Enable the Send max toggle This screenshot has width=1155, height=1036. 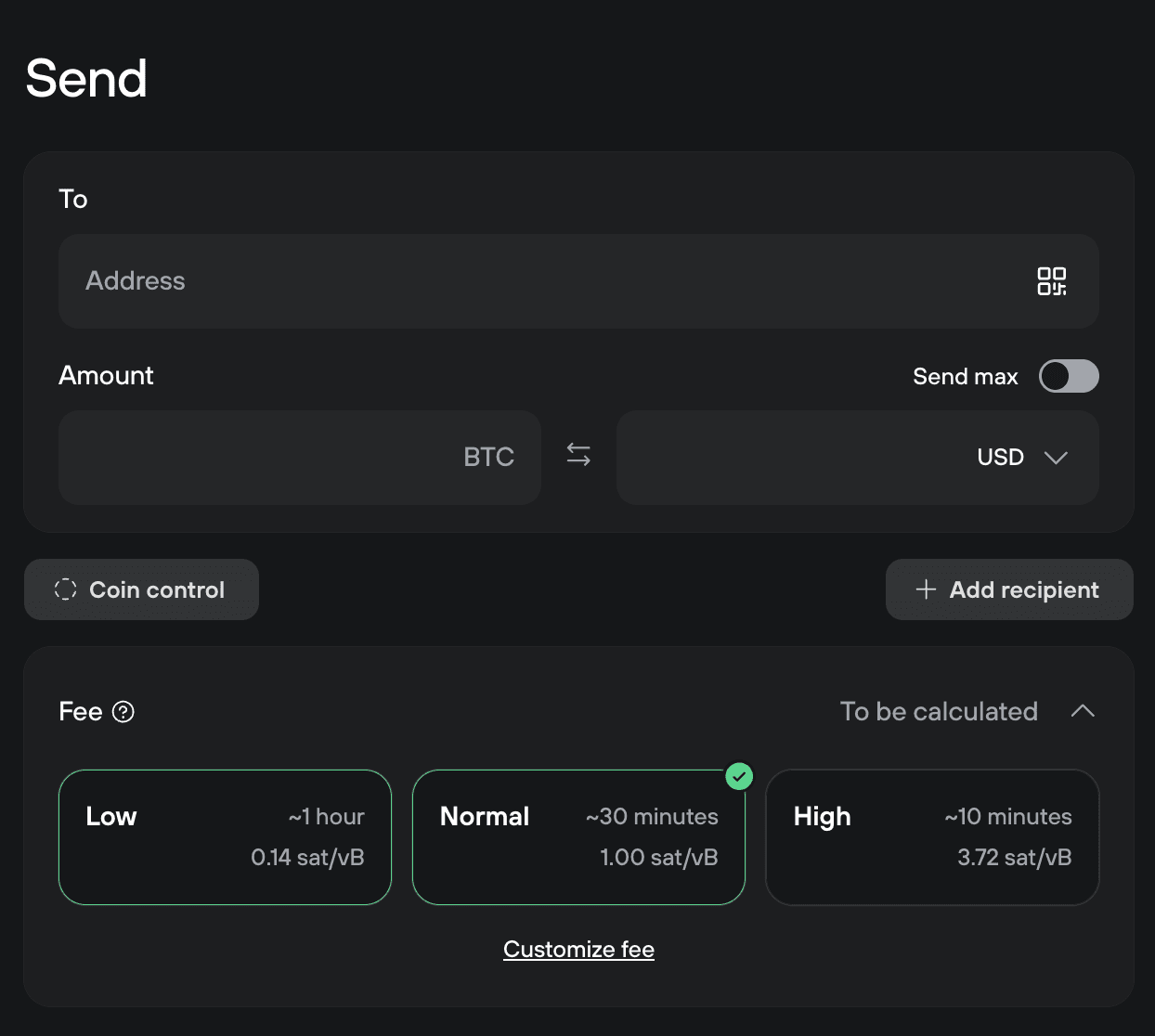[1068, 376]
